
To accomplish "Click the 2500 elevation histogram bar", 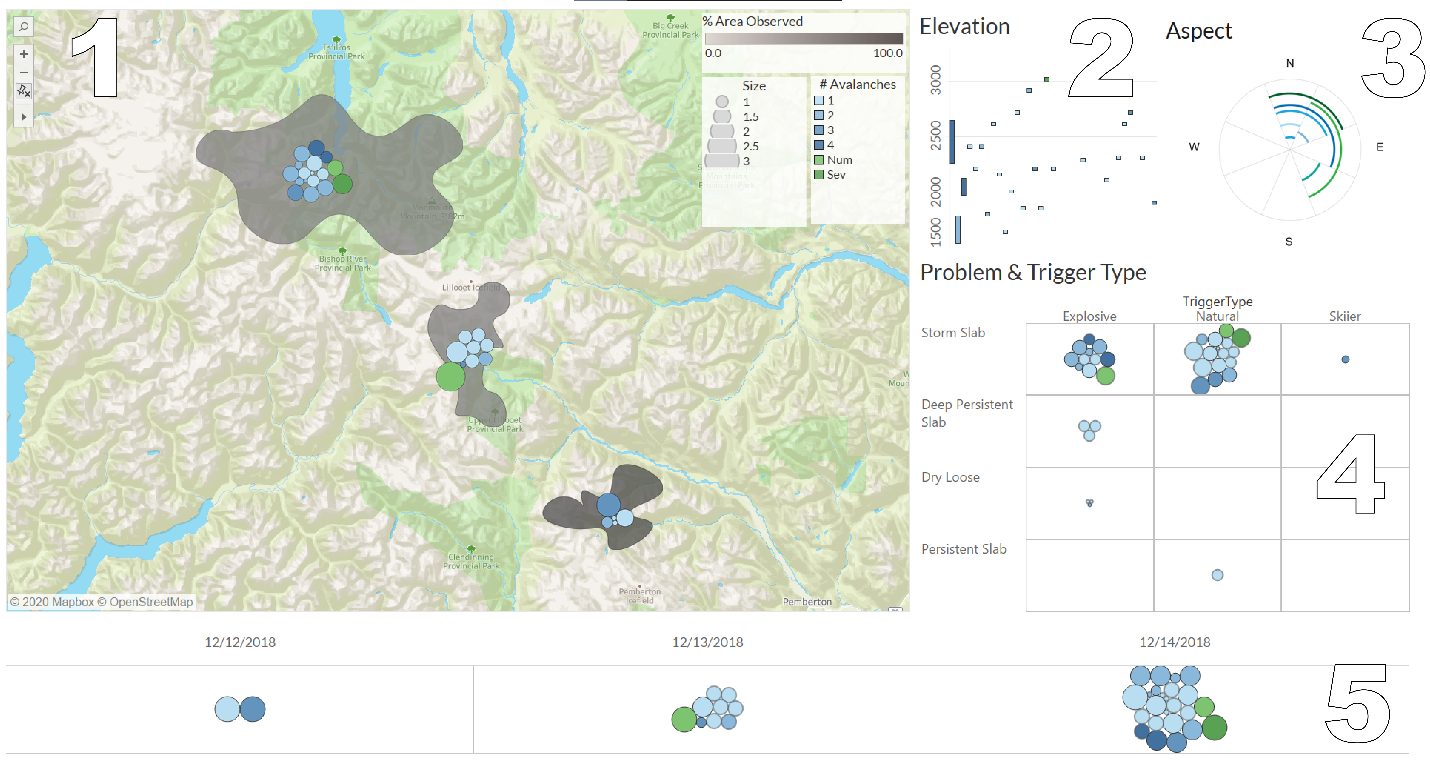I will tap(952, 141).
